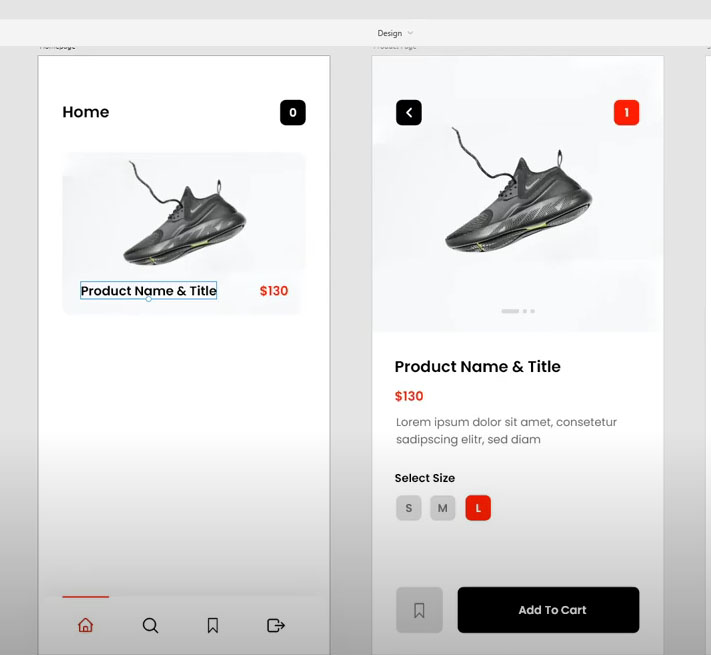
Task: Click the black cart badge showing 0
Action: (292, 112)
